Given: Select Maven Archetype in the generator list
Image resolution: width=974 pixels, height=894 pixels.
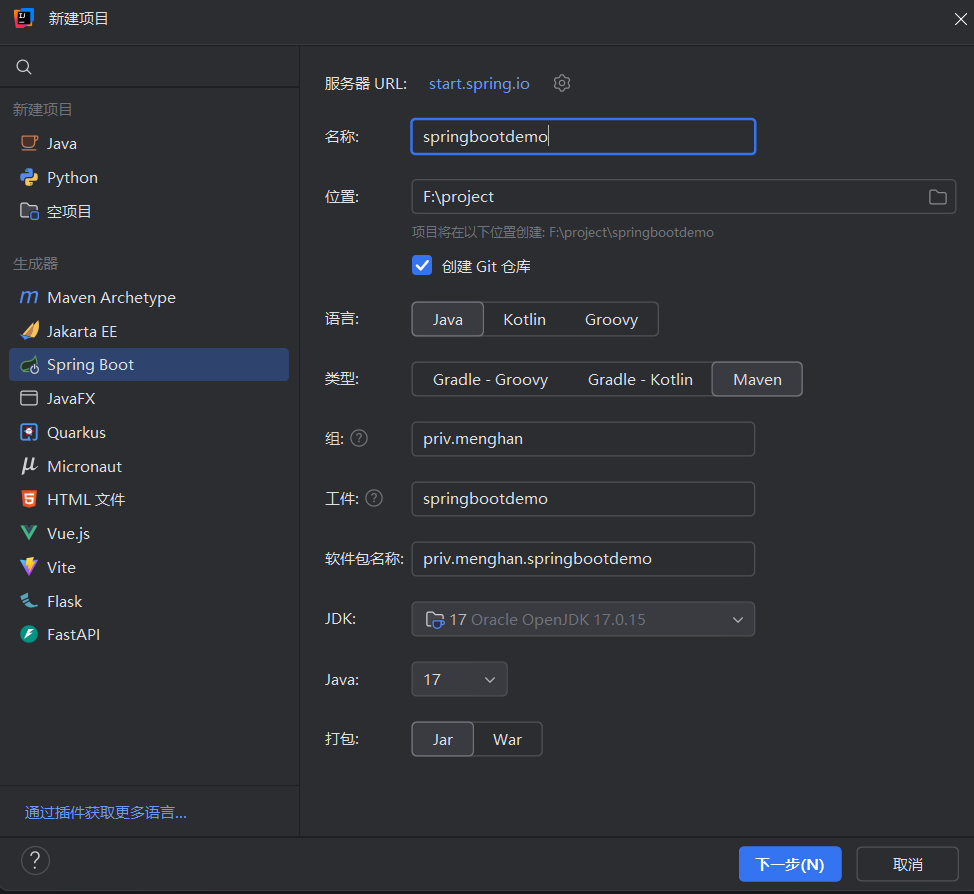Looking at the screenshot, I should point(110,297).
